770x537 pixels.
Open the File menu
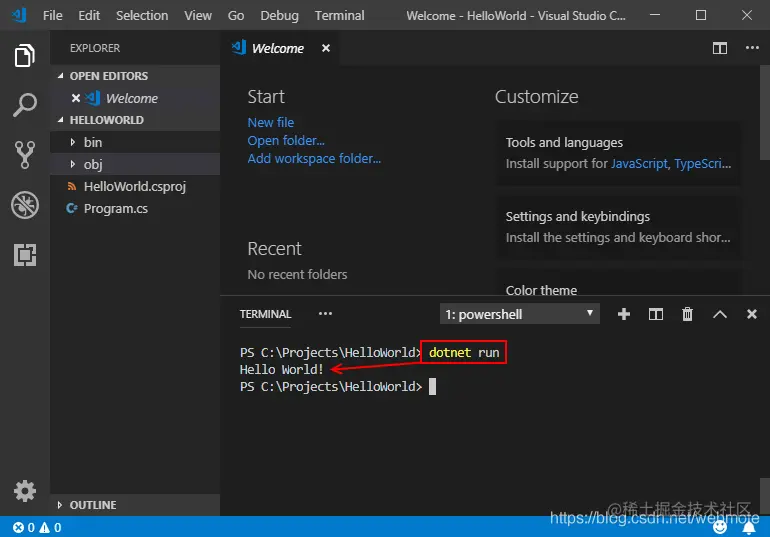tap(53, 16)
